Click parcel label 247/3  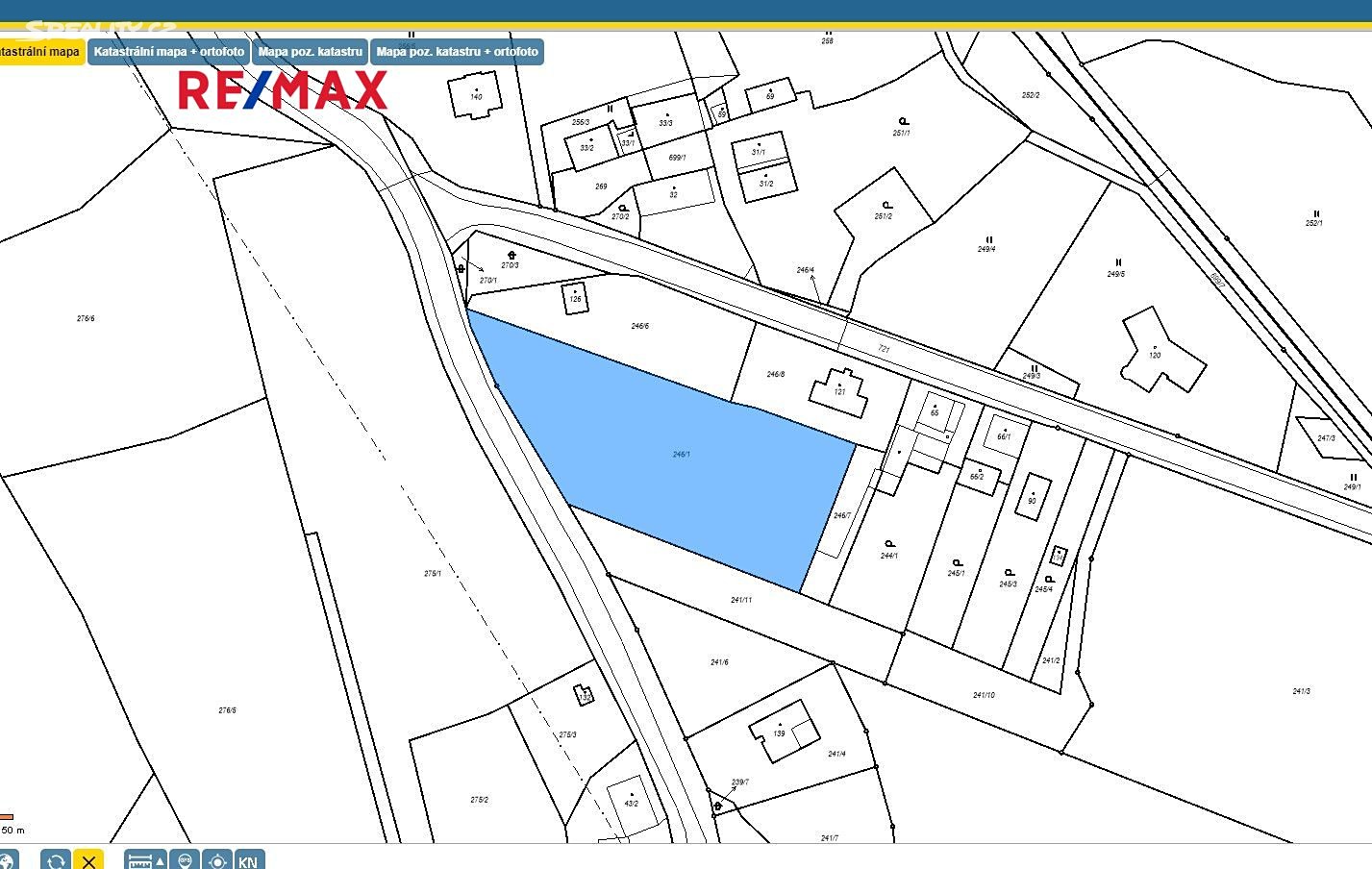(x=1326, y=438)
